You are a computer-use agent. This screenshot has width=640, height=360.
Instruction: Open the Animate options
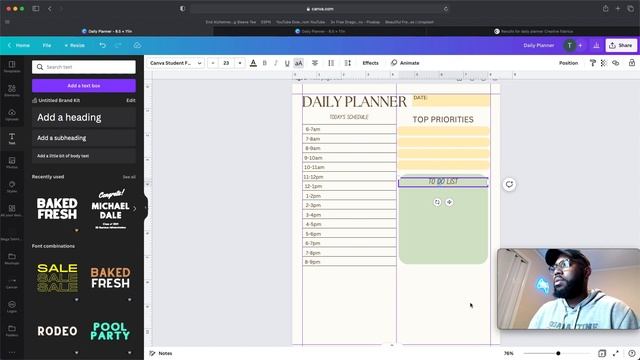[x=405, y=63]
